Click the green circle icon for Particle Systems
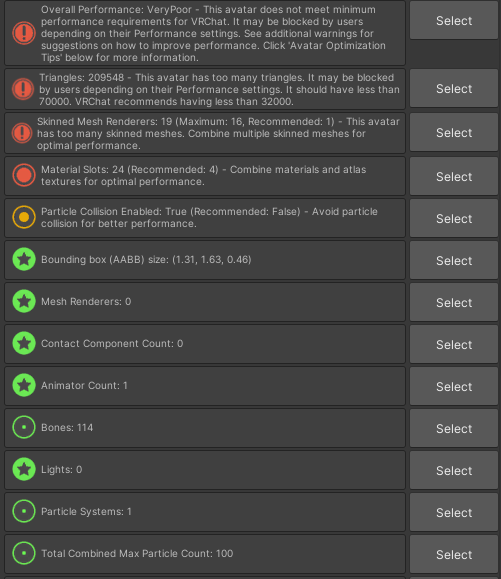 pyautogui.click(x=24, y=511)
